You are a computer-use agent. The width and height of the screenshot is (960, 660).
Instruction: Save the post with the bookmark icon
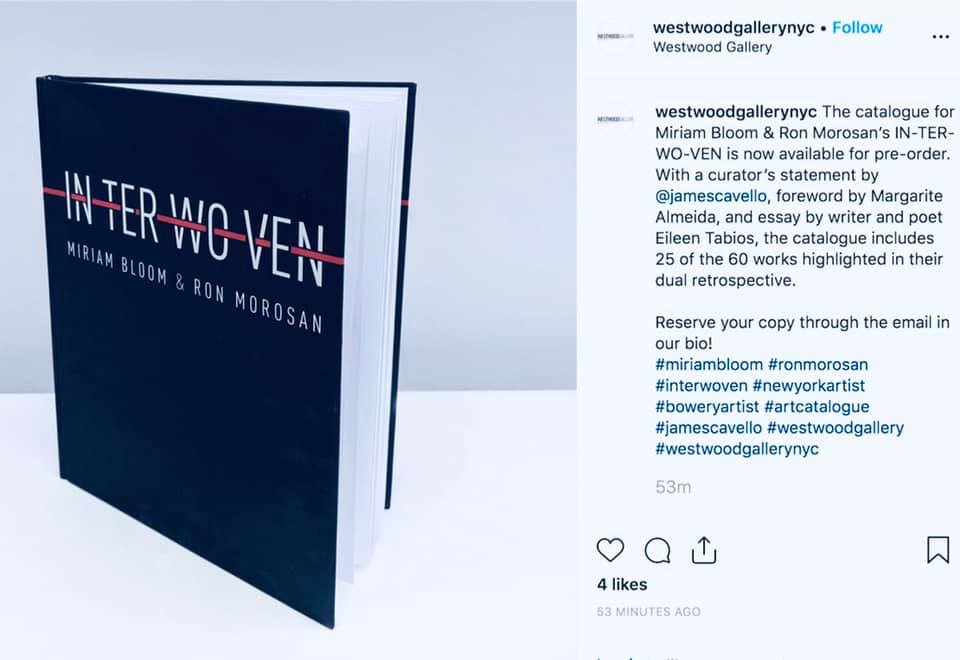(937, 549)
